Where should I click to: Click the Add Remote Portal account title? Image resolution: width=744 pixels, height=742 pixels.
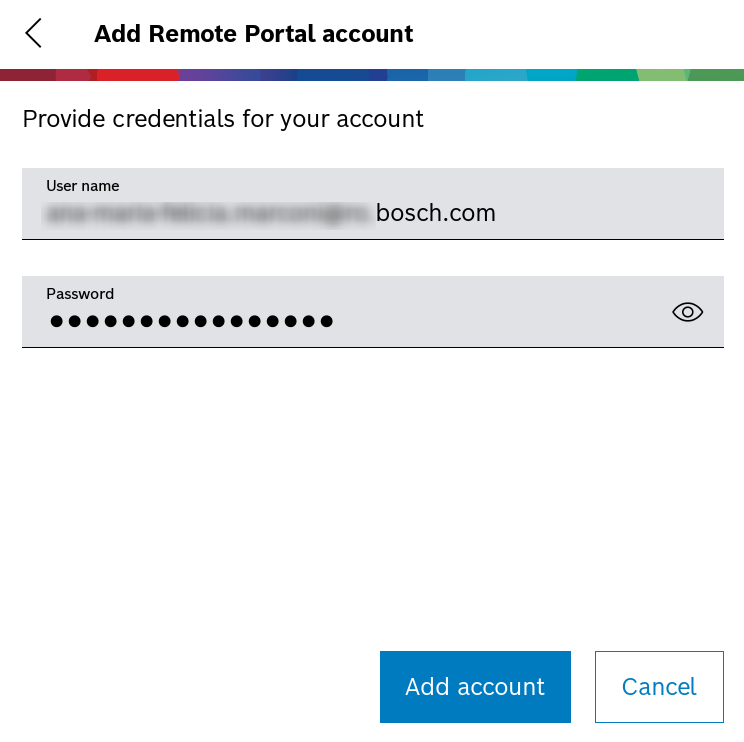253,33
